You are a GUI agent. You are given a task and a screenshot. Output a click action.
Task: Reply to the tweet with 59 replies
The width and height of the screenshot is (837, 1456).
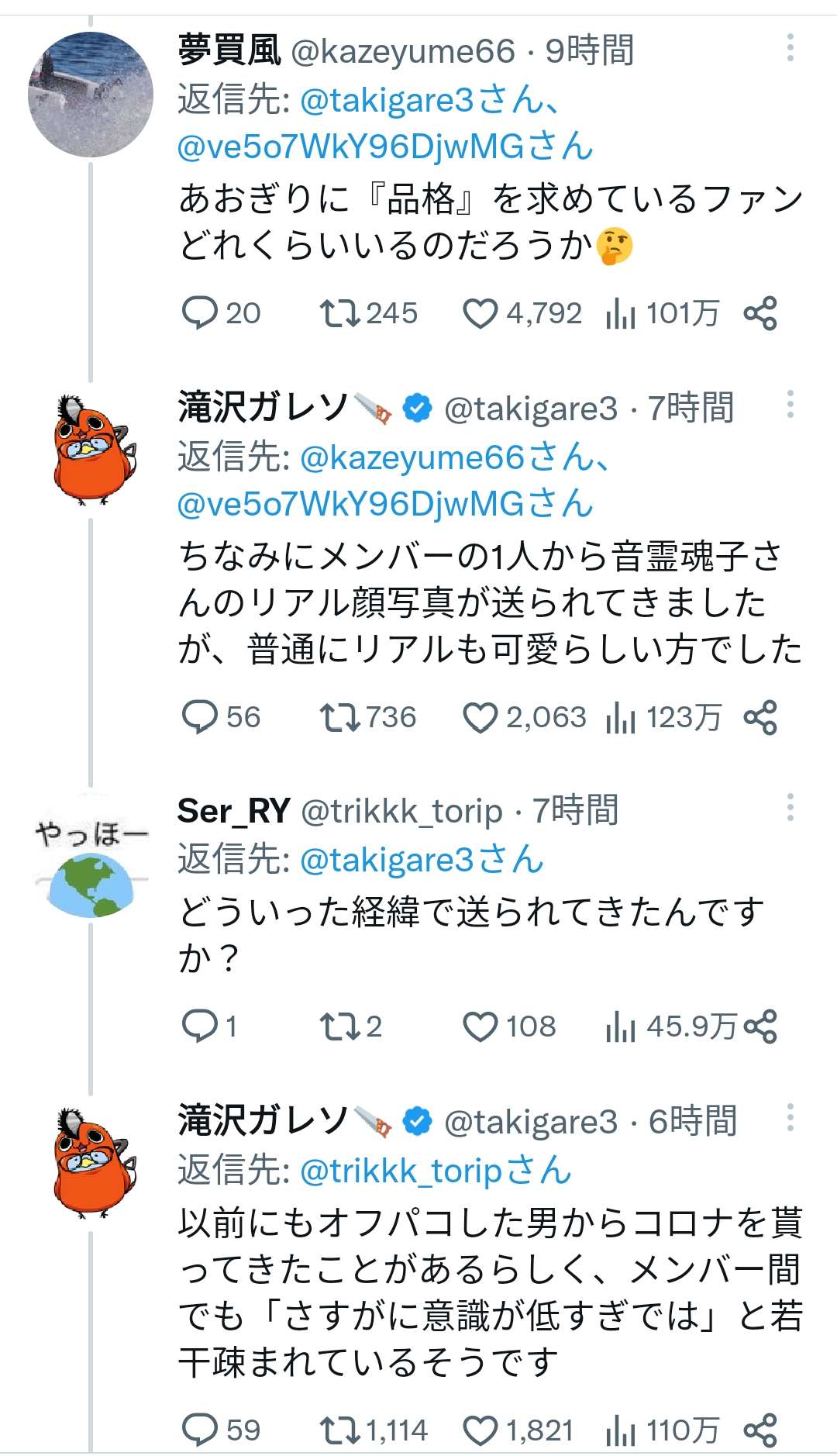199,1430
